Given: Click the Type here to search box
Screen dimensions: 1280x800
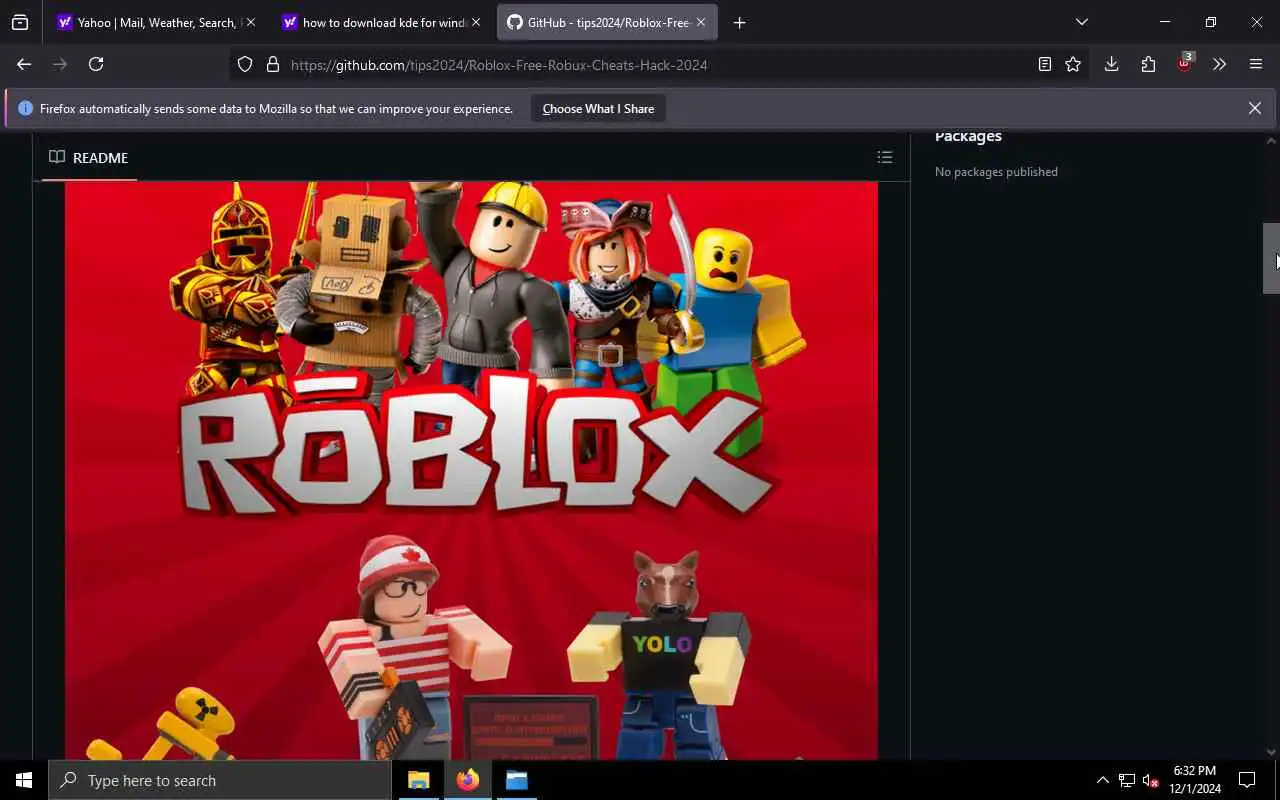Looking at the screenshot, I should [220, 780].
